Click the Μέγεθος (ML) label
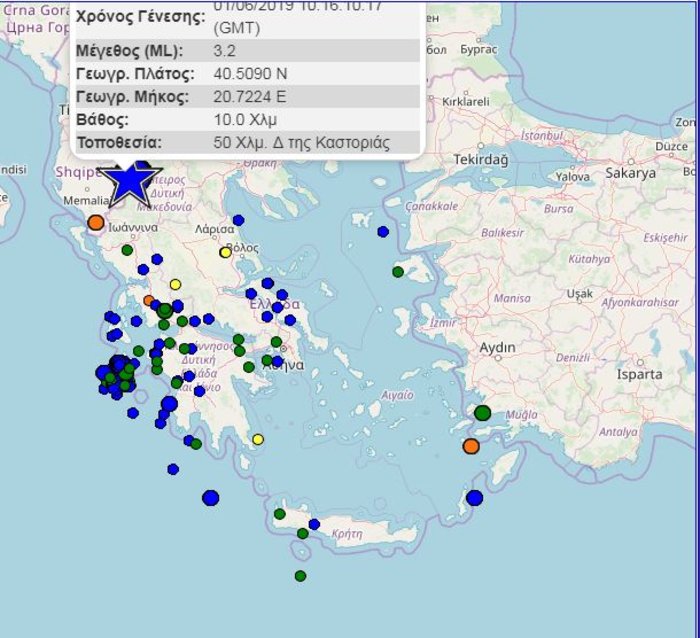The height and width of the screenshot is (638, 700). click(129, 51)
